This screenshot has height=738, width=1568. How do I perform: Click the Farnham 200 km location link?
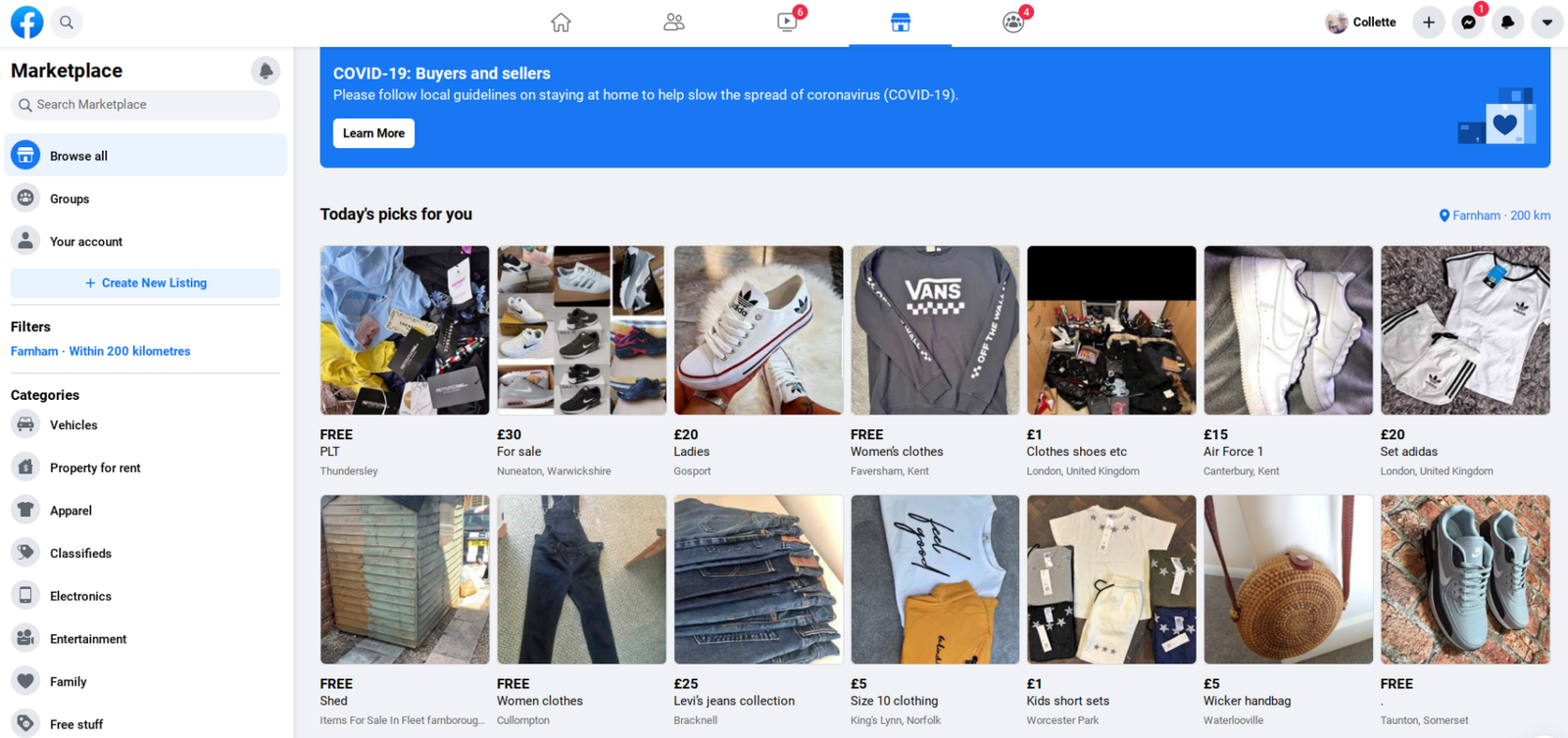pyautogui.click(x=1494, y=216)
